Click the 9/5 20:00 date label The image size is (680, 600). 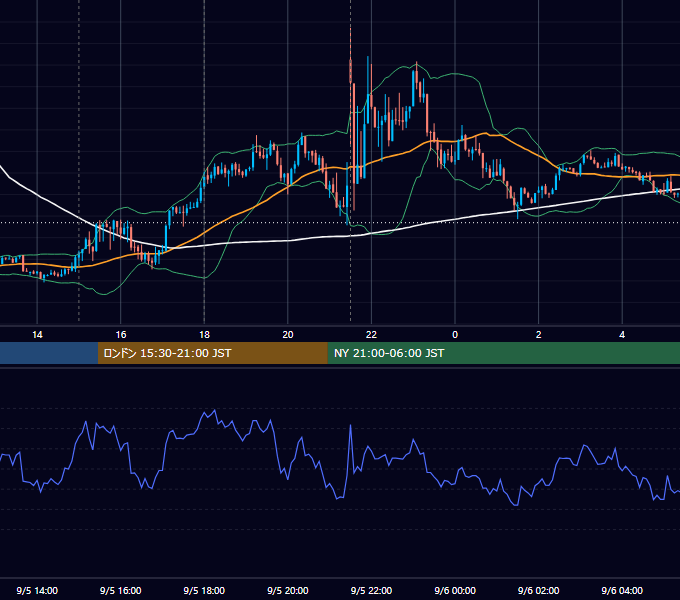click(288, 590)
